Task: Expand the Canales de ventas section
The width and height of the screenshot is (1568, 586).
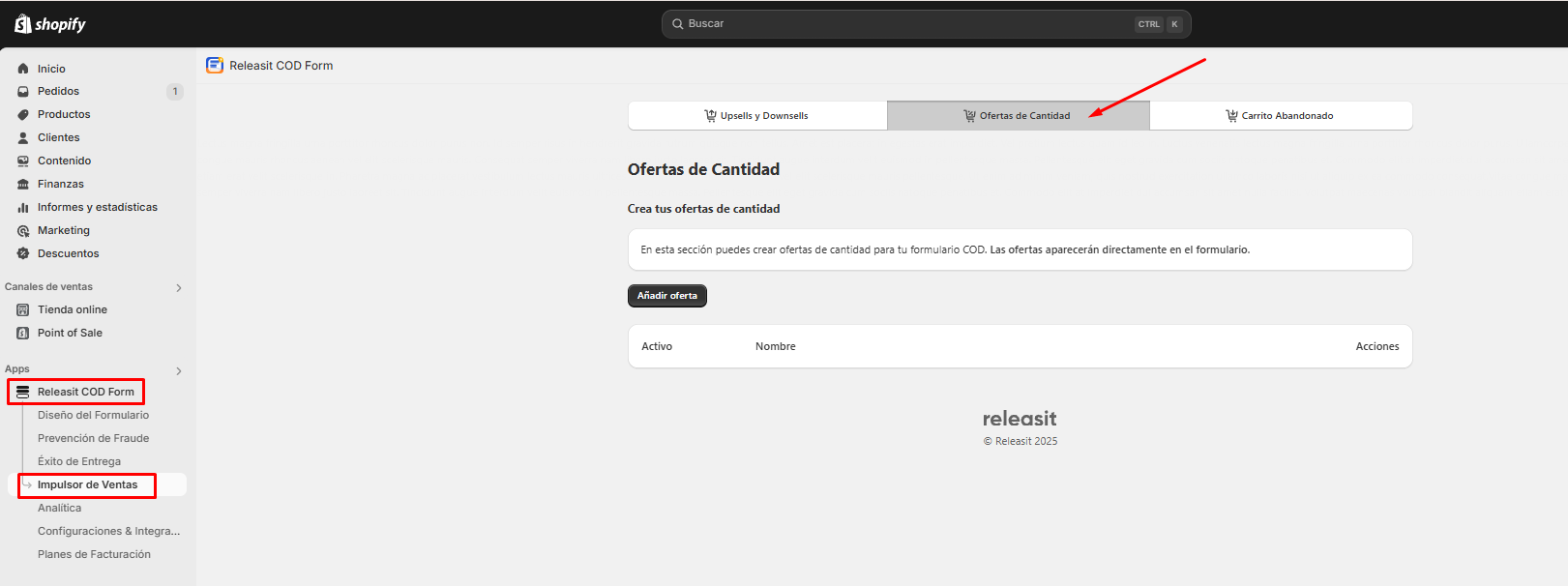Action: click(x=179, y=288)
